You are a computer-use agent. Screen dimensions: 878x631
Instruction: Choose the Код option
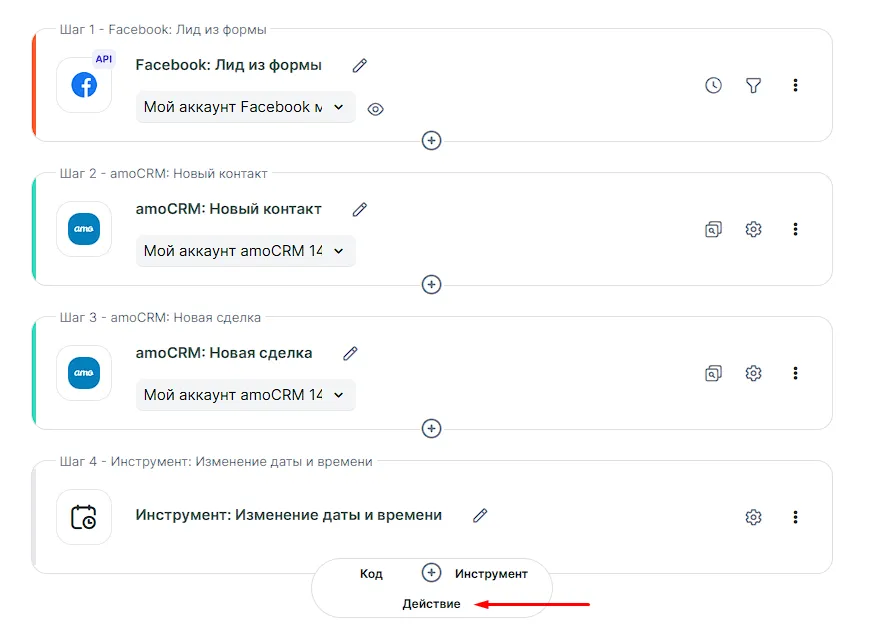tap(371, 574)
